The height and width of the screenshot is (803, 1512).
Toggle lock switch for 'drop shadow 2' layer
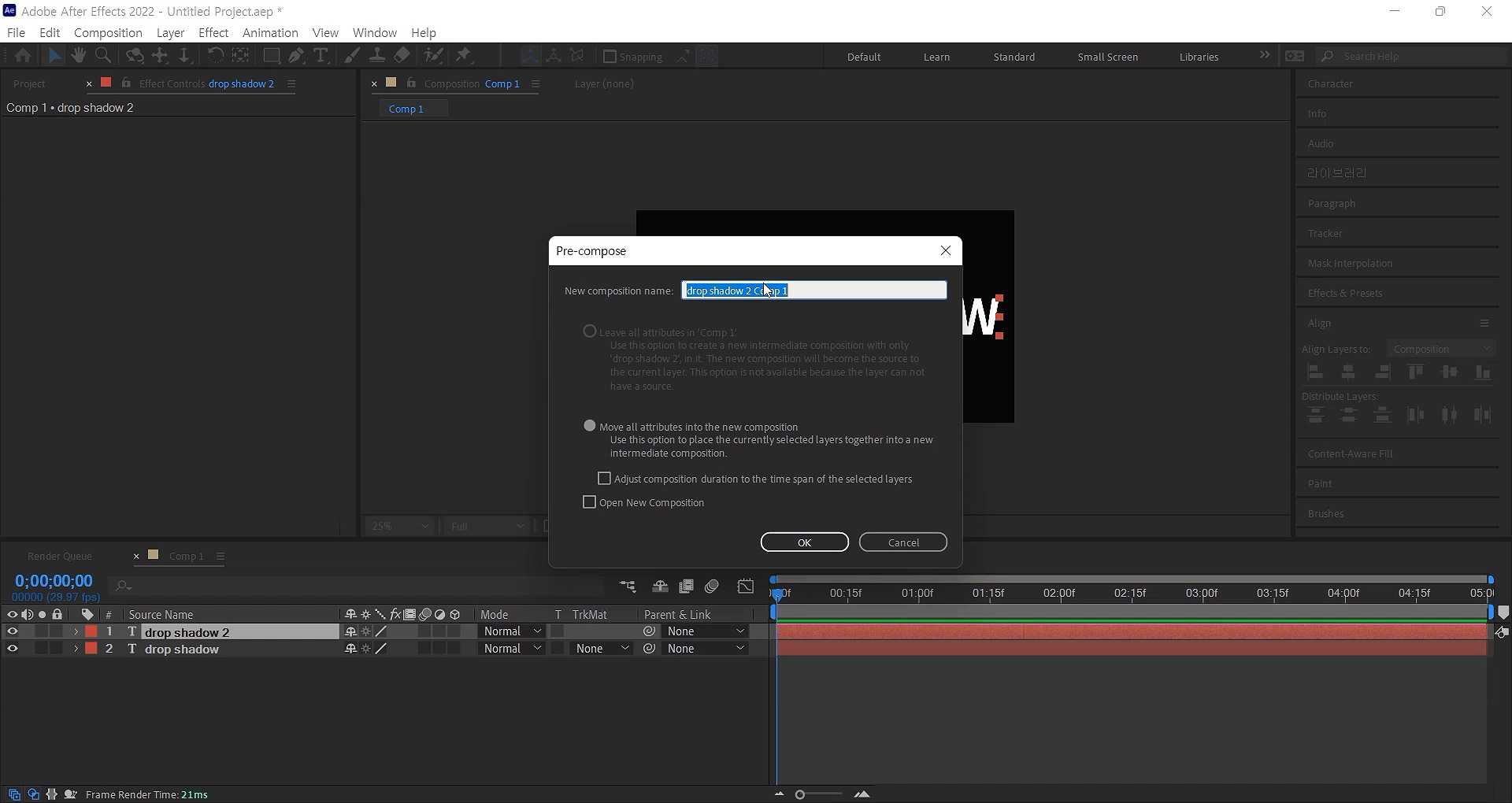pyautogui.click(x=57, y=631)
